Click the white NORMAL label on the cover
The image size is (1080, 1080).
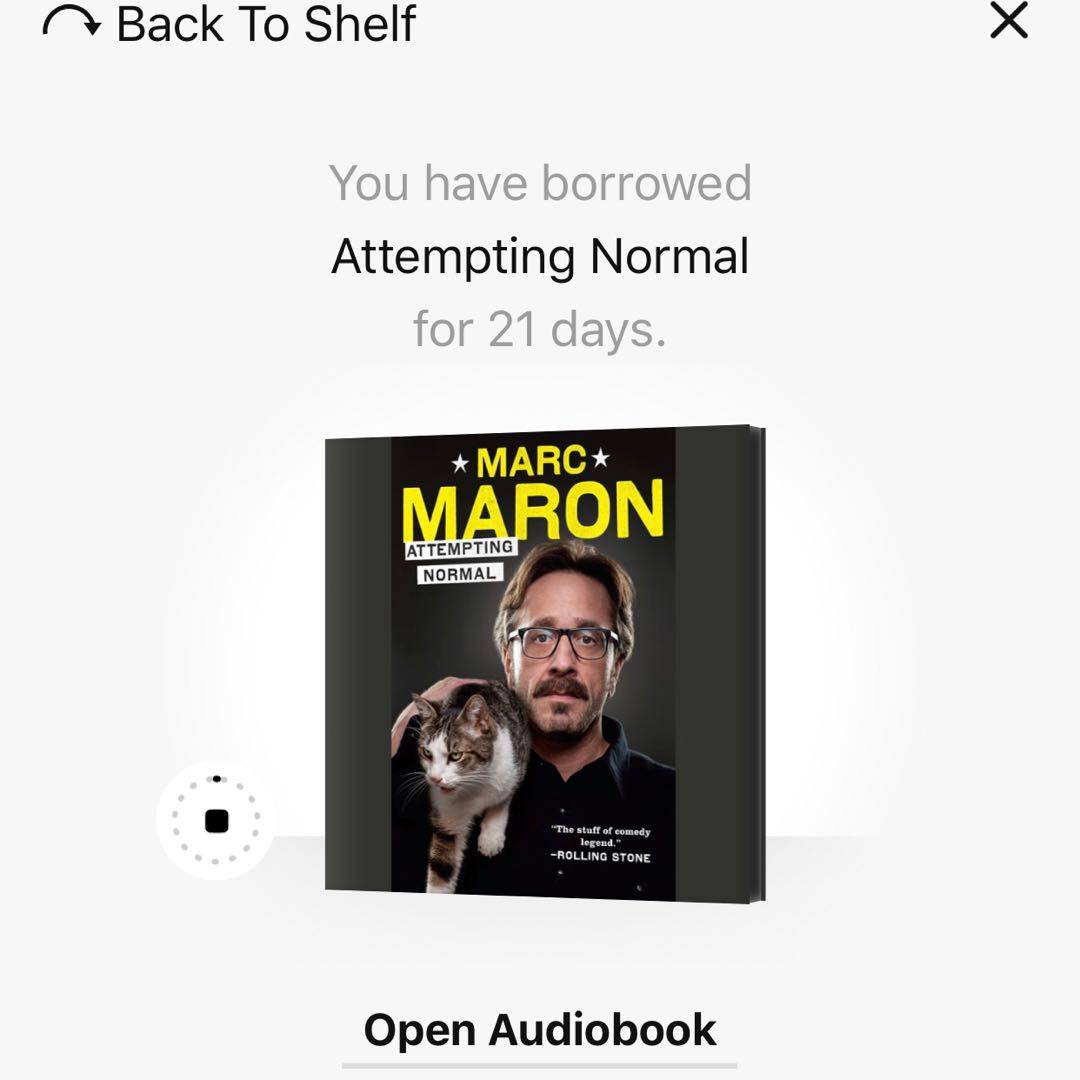coord(459,574)
